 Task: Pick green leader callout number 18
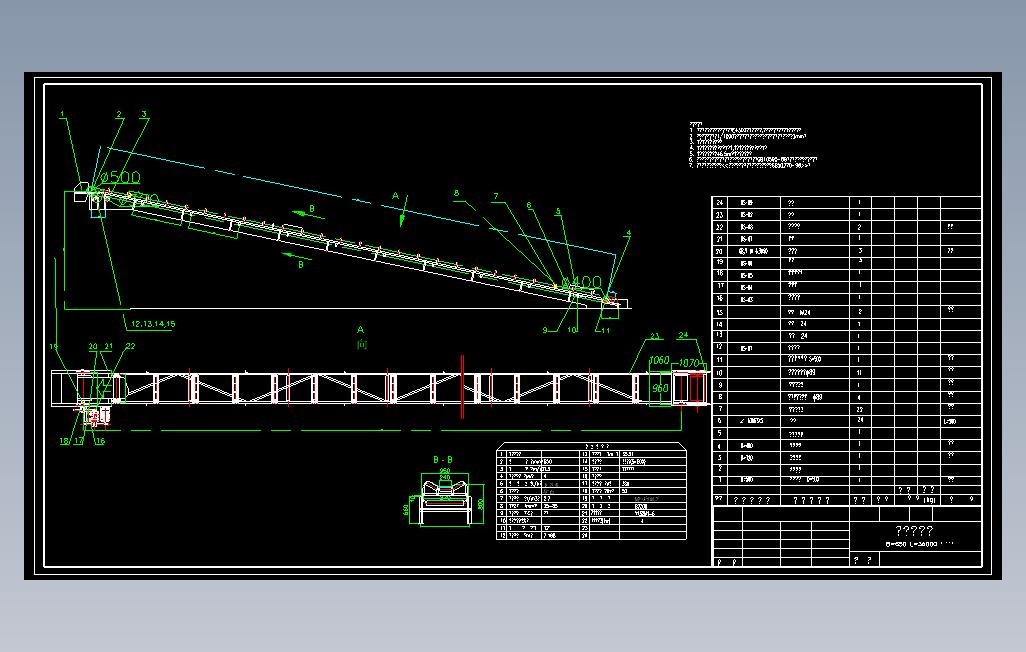click(64, 441)
